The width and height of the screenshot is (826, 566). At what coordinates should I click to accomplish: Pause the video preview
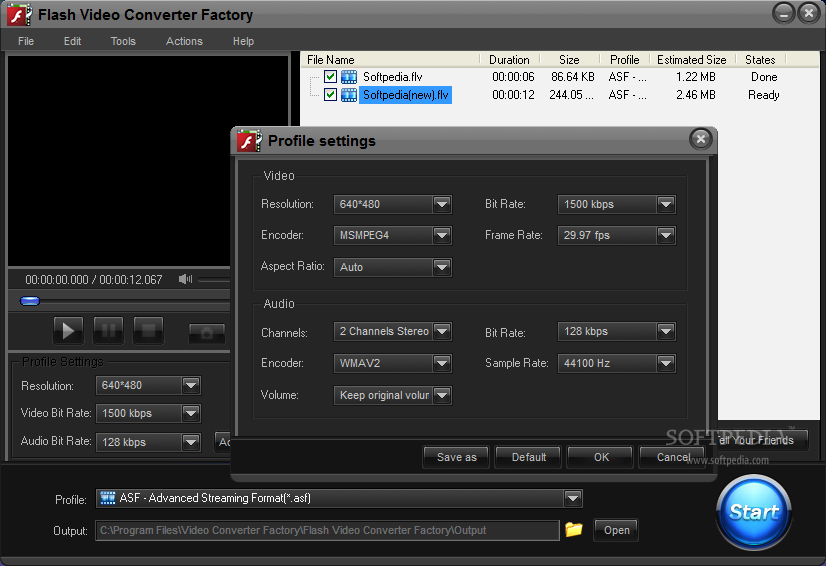(x=108, y=330)
